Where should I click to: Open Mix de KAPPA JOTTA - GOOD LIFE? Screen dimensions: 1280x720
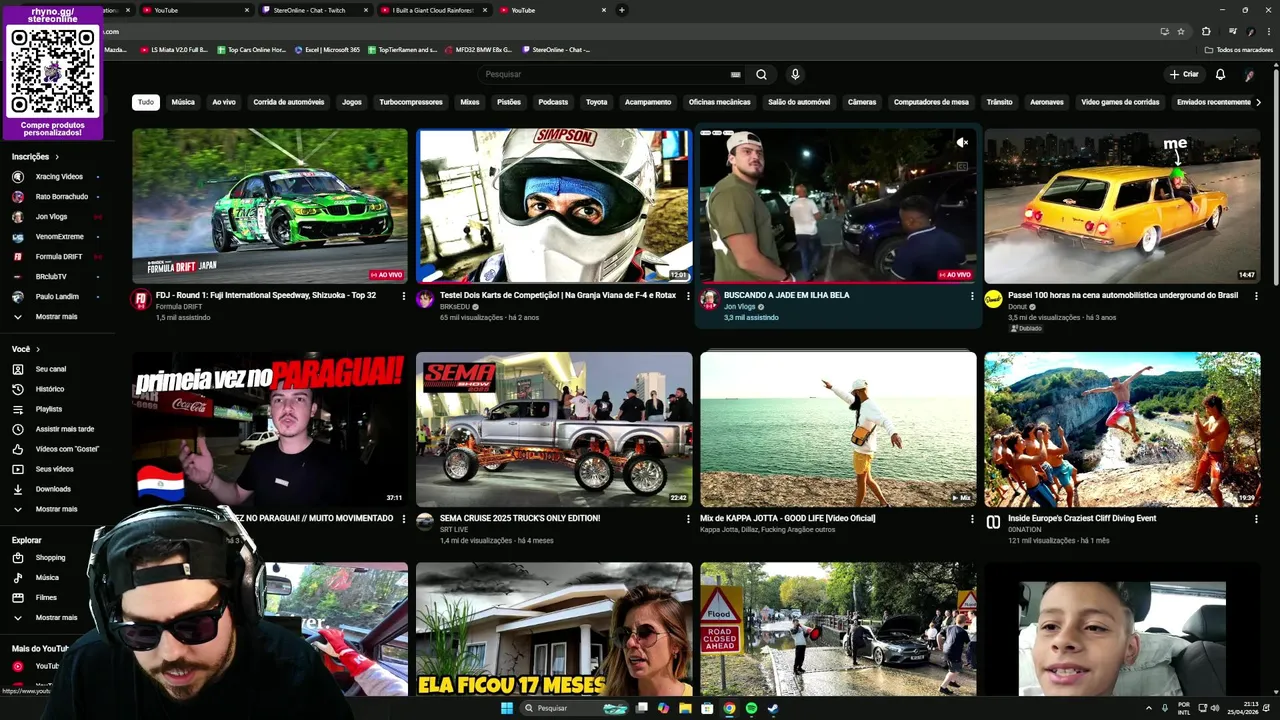pos(787,518)
